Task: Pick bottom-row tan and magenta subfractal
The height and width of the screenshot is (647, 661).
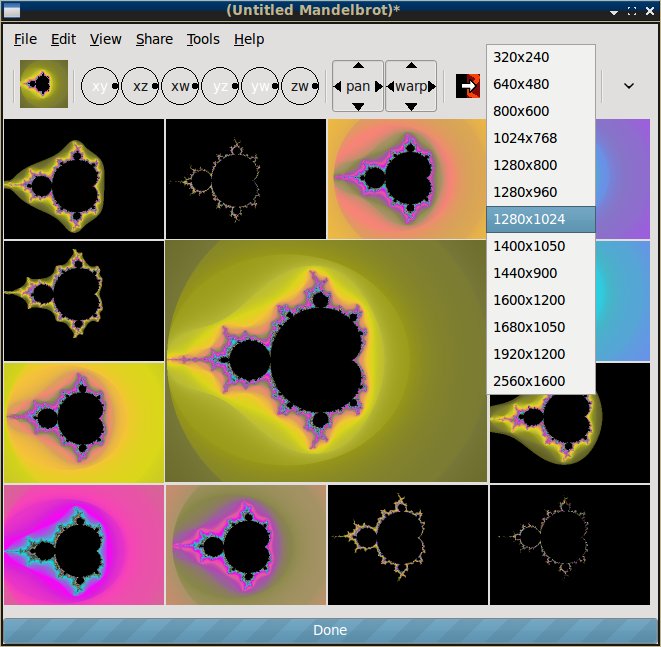Action: (x=246, y=545)
